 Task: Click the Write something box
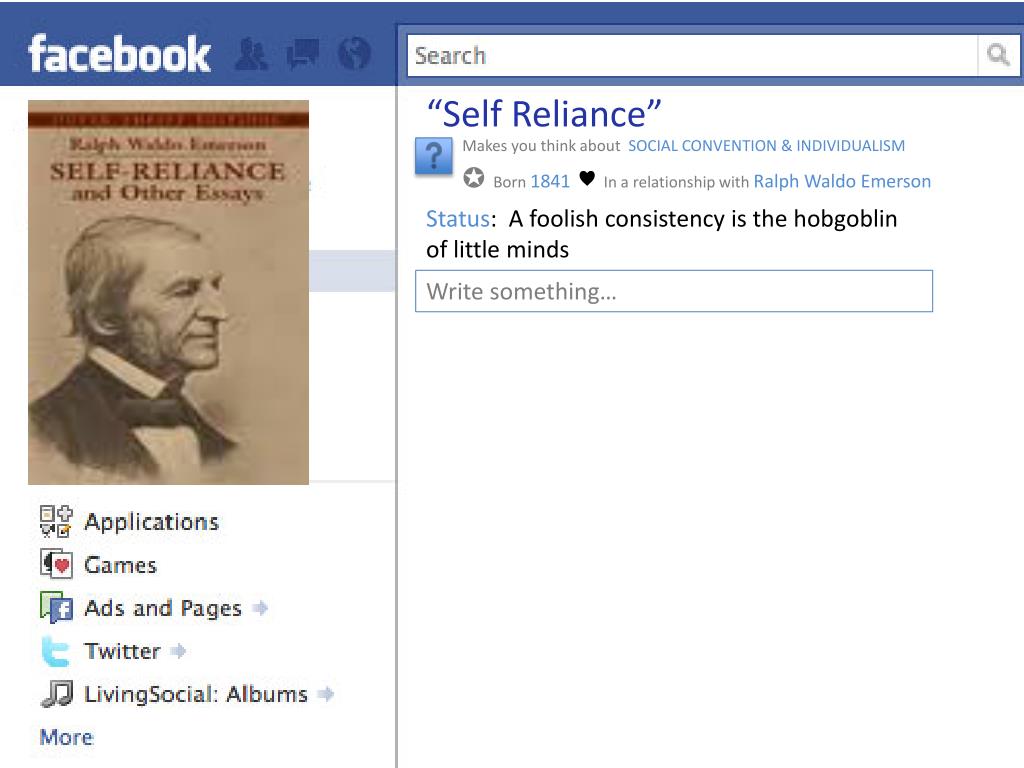tap(674, 291)
